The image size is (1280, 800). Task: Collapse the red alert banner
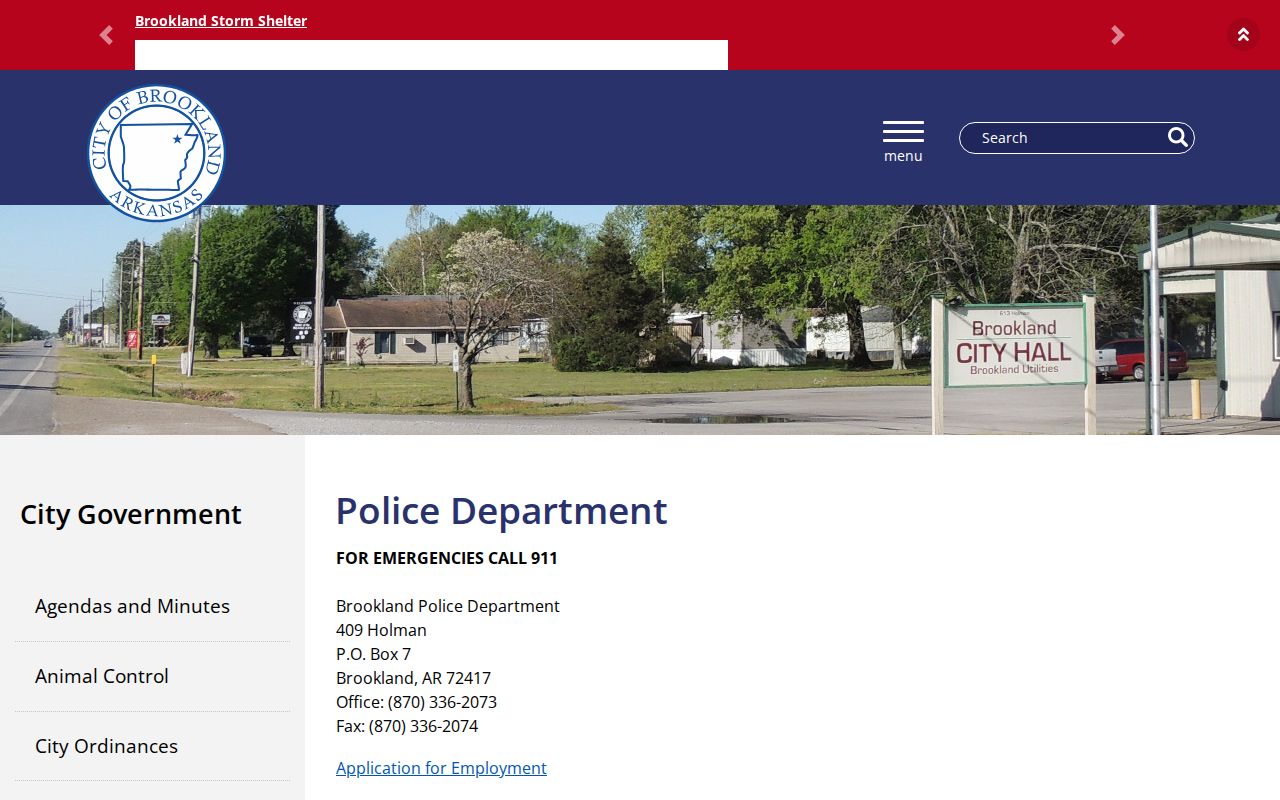click(x=1243, y=35)
